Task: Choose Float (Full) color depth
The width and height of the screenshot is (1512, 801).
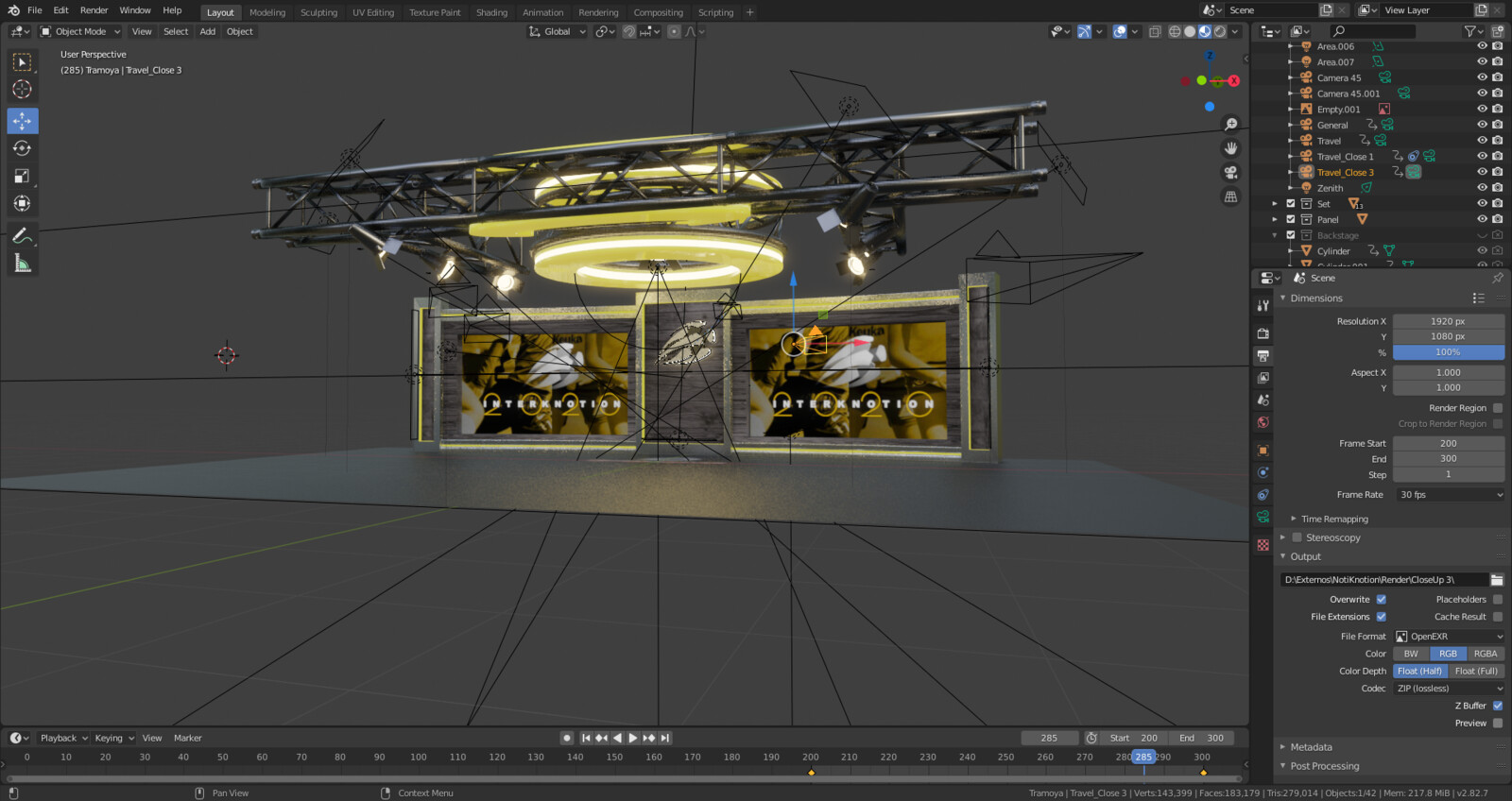Action: click(1476, 672)
